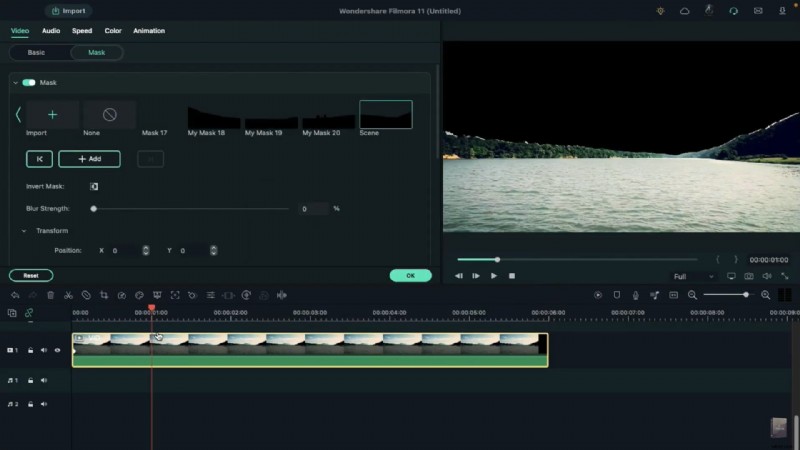Click the render preview icon in the timeline toolbar
This screenshot has width=800, height=450.
pos(598,295)
